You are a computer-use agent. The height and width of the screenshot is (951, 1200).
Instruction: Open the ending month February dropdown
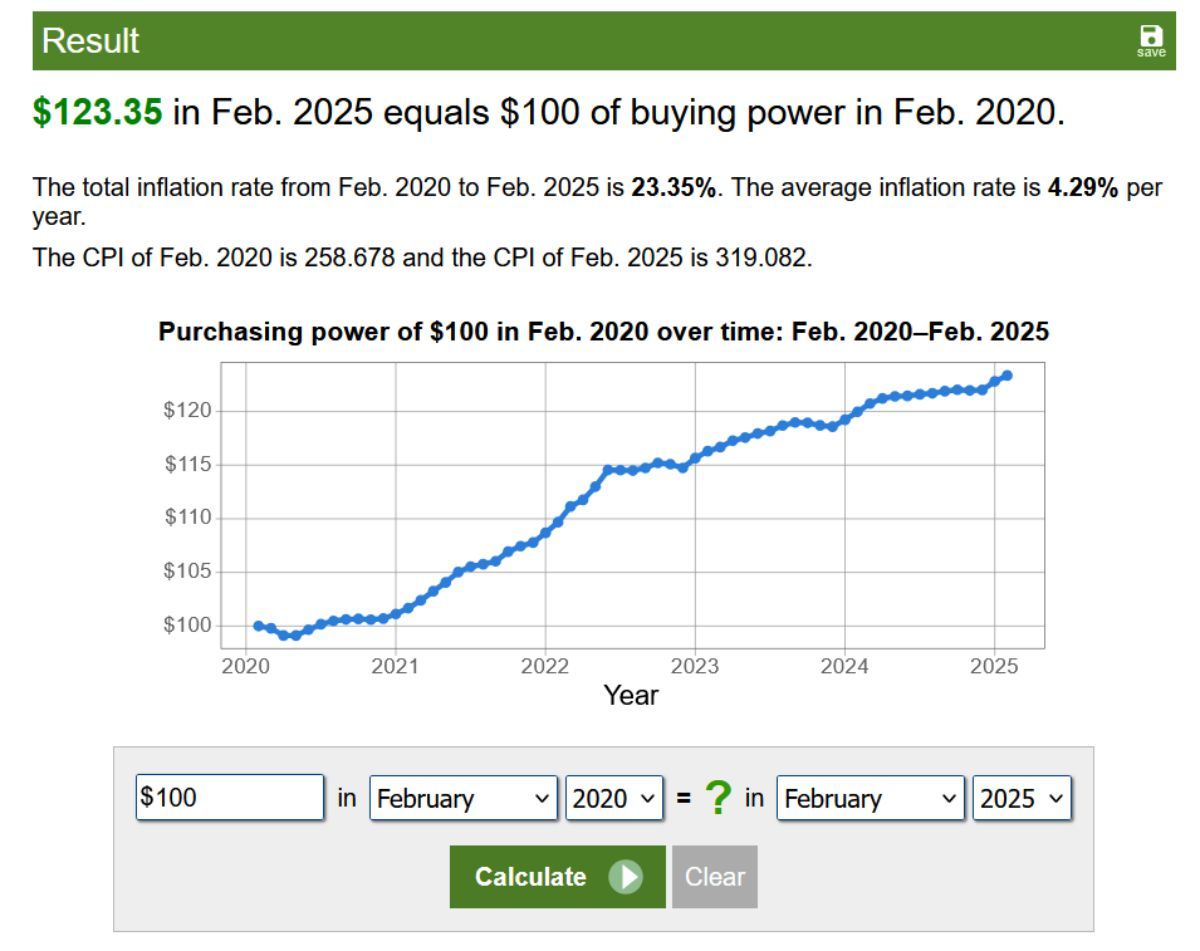click(870, 799)
